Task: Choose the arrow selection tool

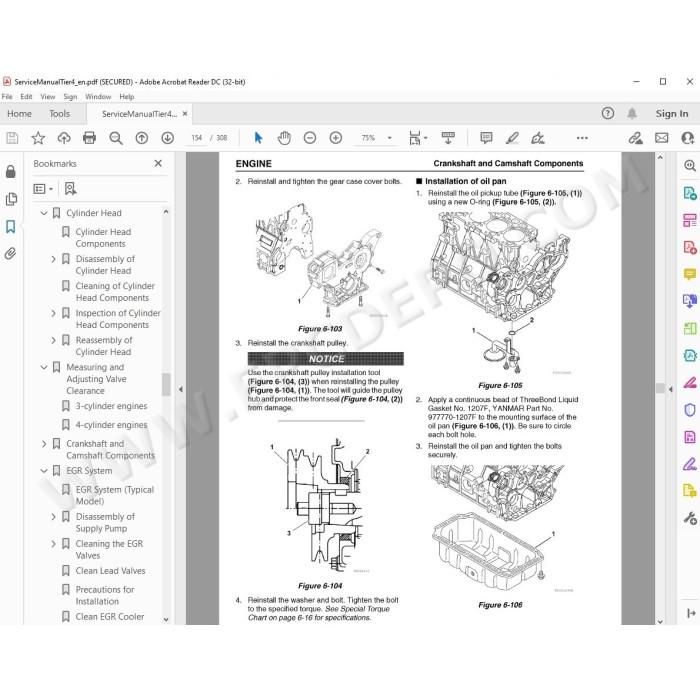Action: pyautogui.click(x=258, y=138)
